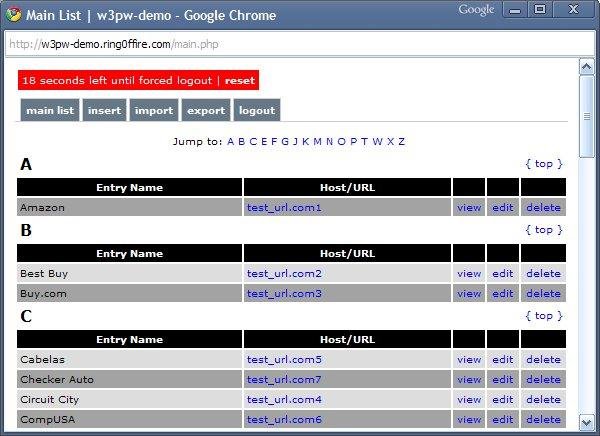Screen dimensions: 600x436
Task: Edit the Best Buy entry
Action: [502, 274]
